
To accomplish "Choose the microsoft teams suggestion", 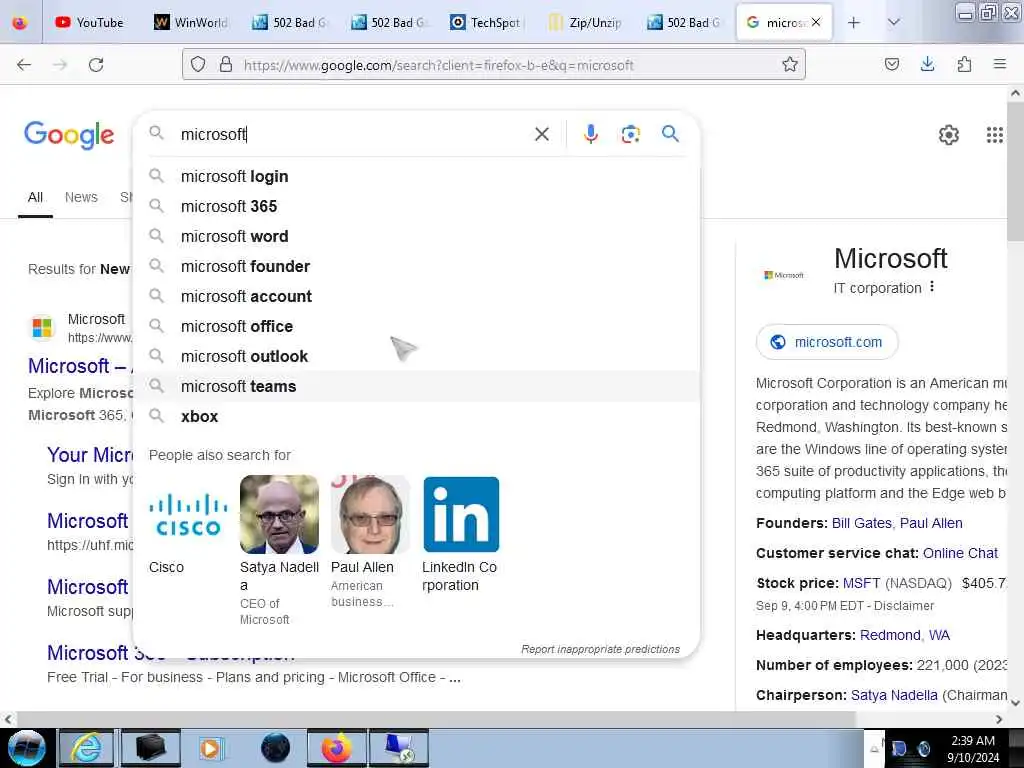I will pos(416,387).
